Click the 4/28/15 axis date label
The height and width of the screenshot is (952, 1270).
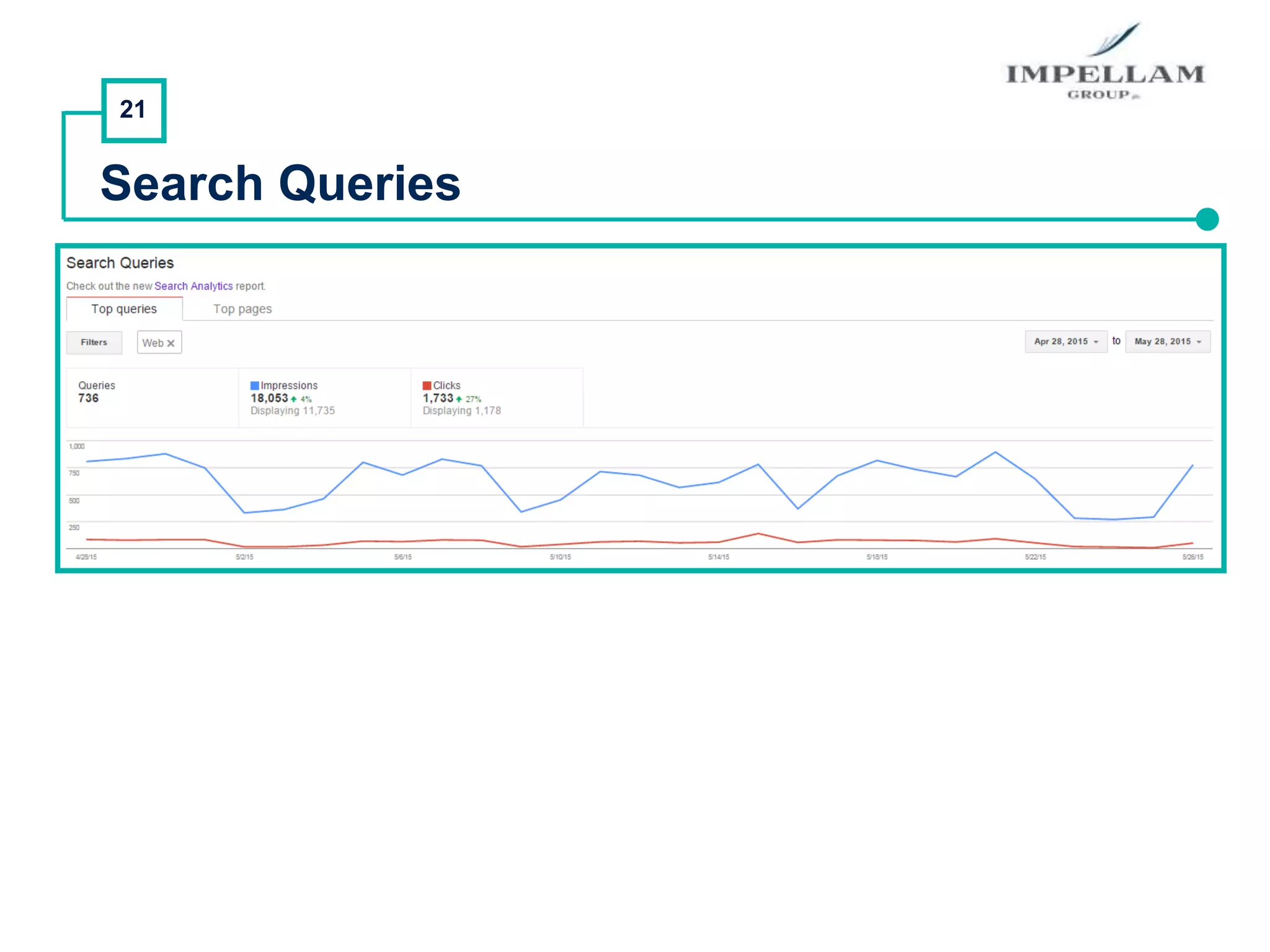[x=86, y=557]
